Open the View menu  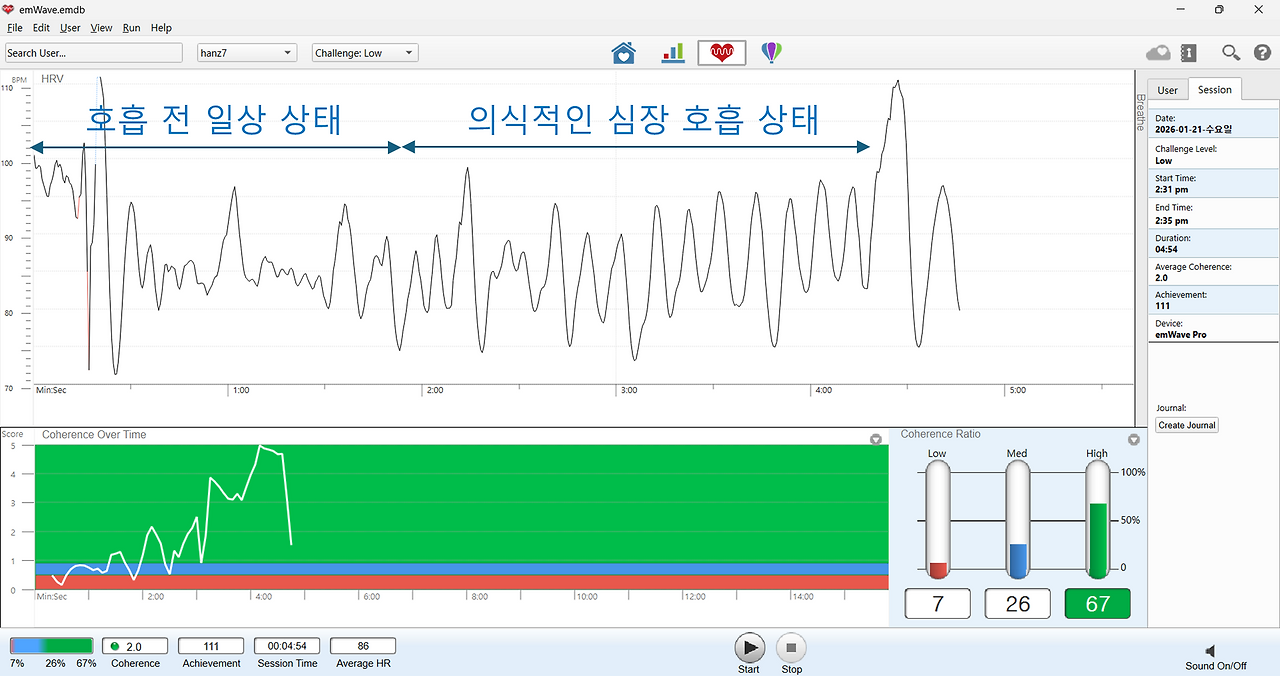click(101, 28)
